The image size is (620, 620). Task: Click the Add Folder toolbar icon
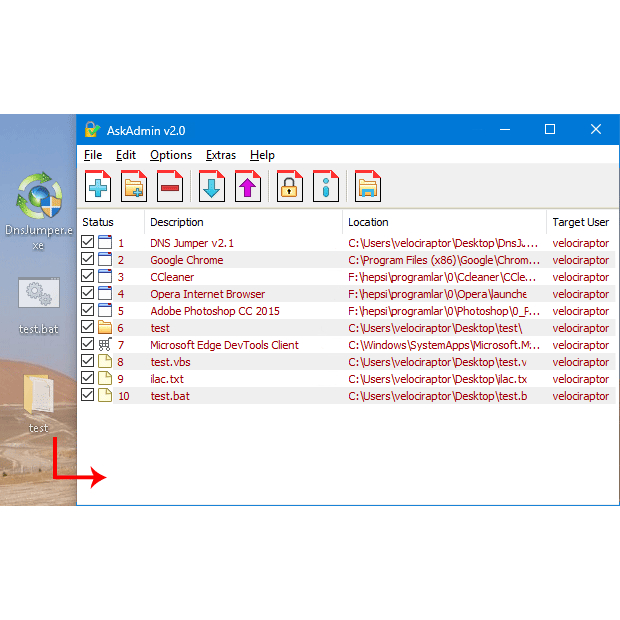click(x=134, y=186)
